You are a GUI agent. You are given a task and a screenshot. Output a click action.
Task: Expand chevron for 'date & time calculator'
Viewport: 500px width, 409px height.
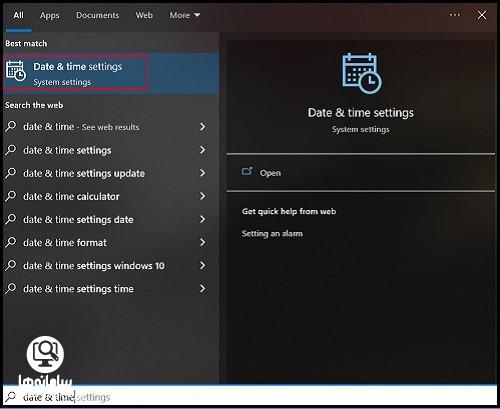click(202, 196)
